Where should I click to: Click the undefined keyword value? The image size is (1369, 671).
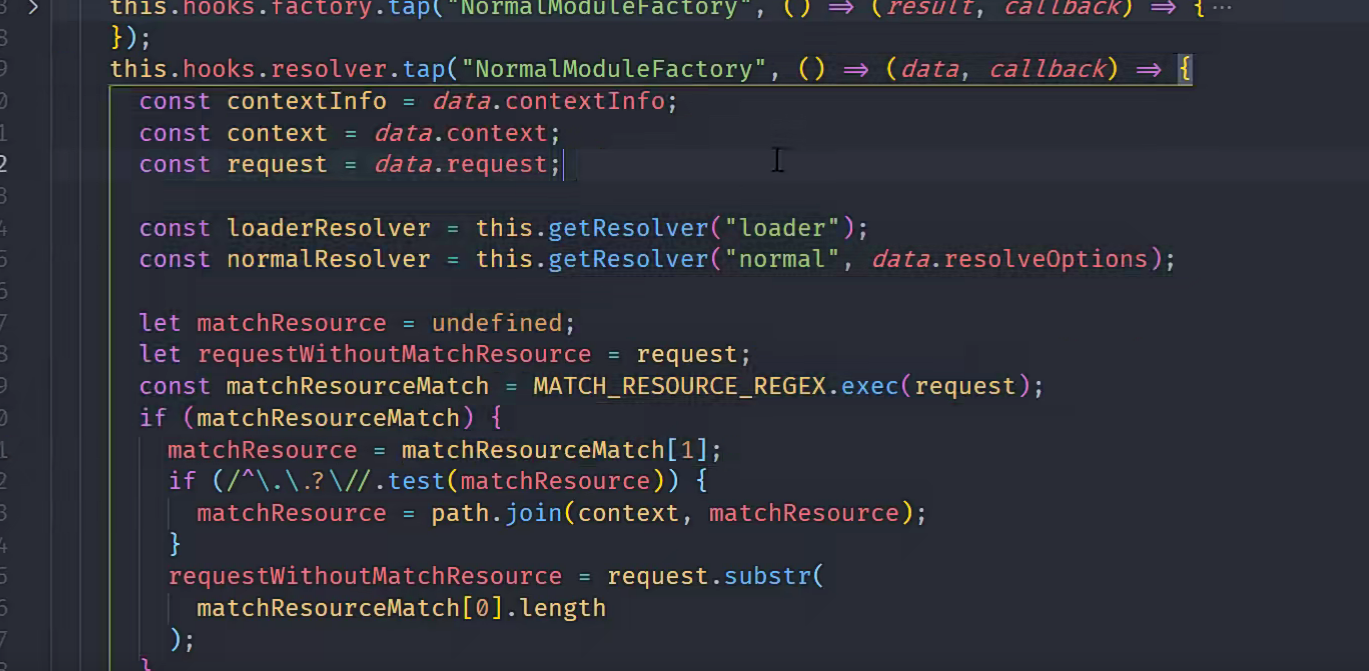(496, 323)
